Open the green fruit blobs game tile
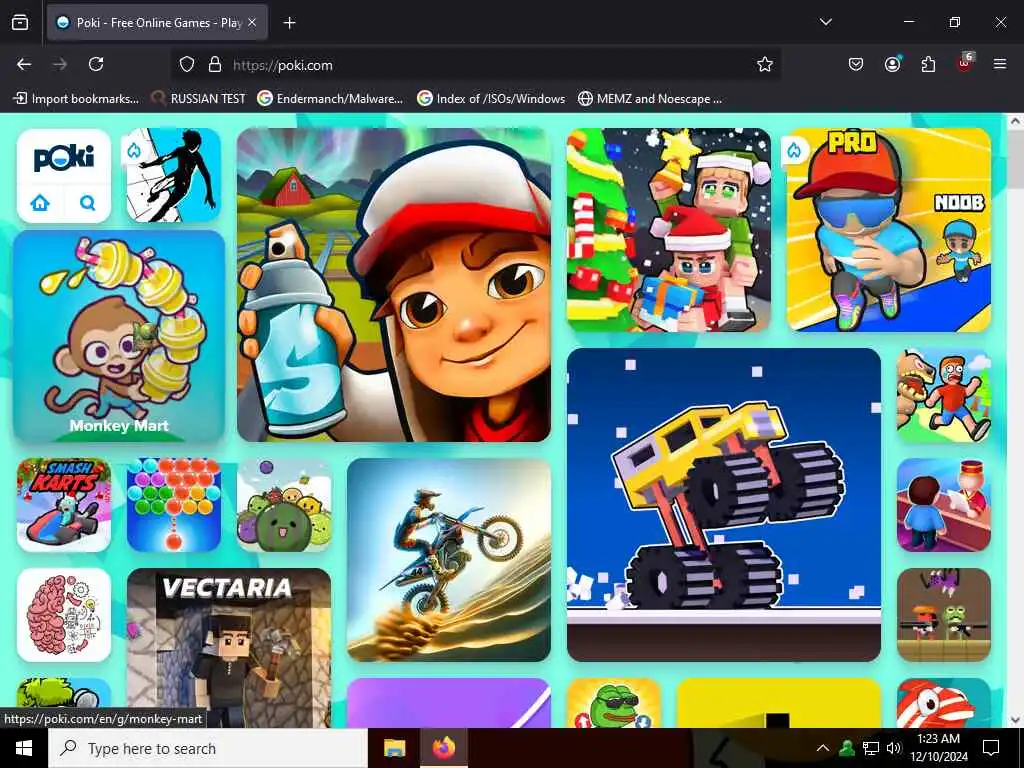This screenshot has width=1024, height=768. pos(284,505)
